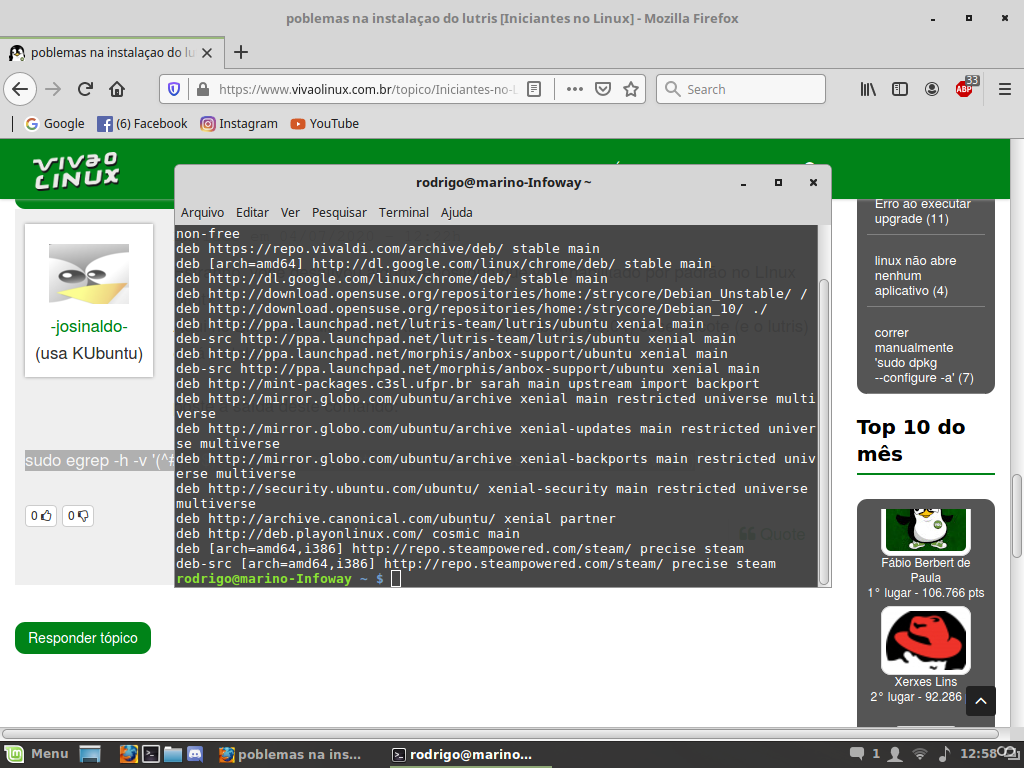Go to the Viva o Linux logo homepage
The height and width of the screenshot is (768, 1024).
76,171
